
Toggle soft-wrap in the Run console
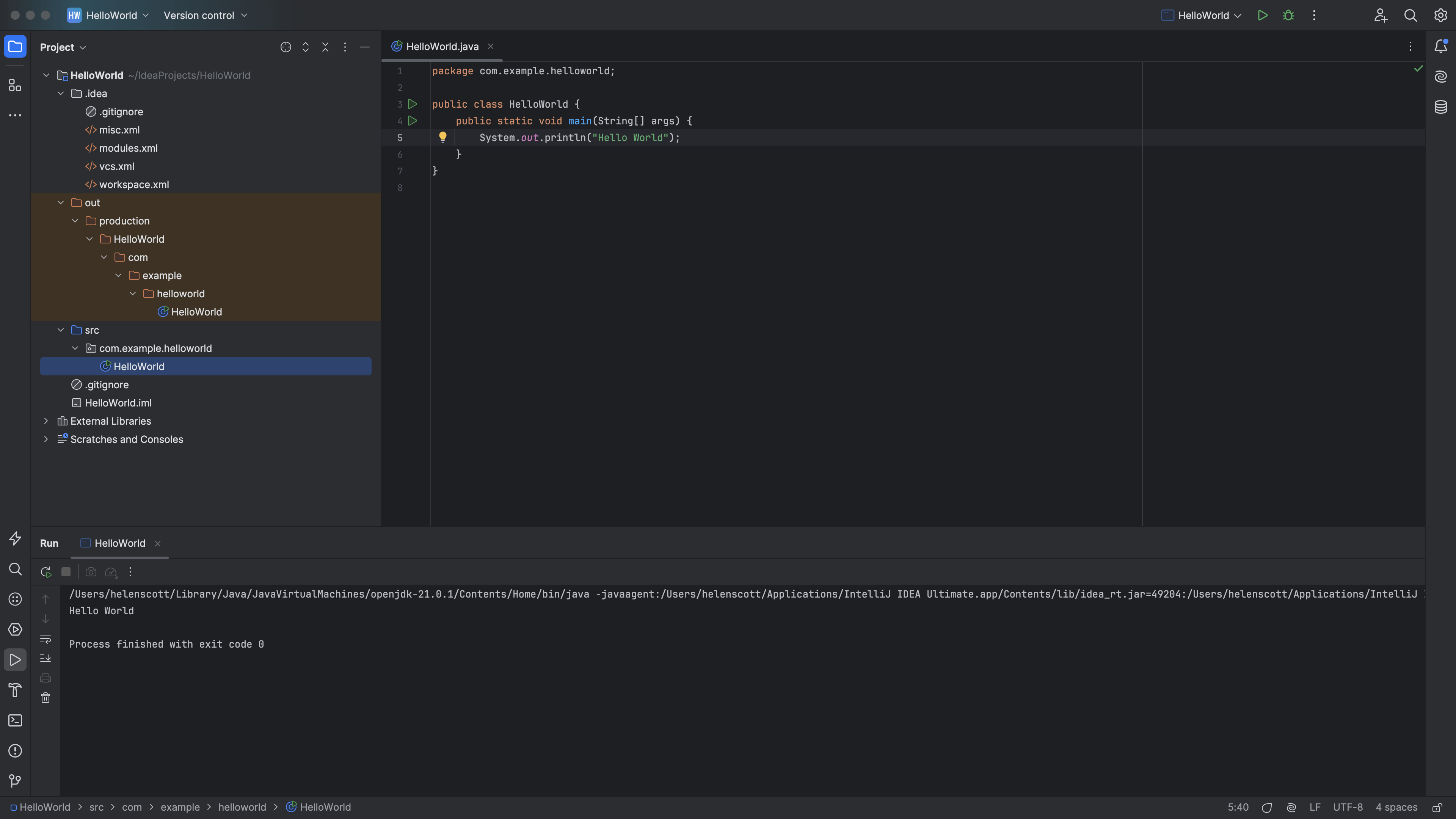46,639
